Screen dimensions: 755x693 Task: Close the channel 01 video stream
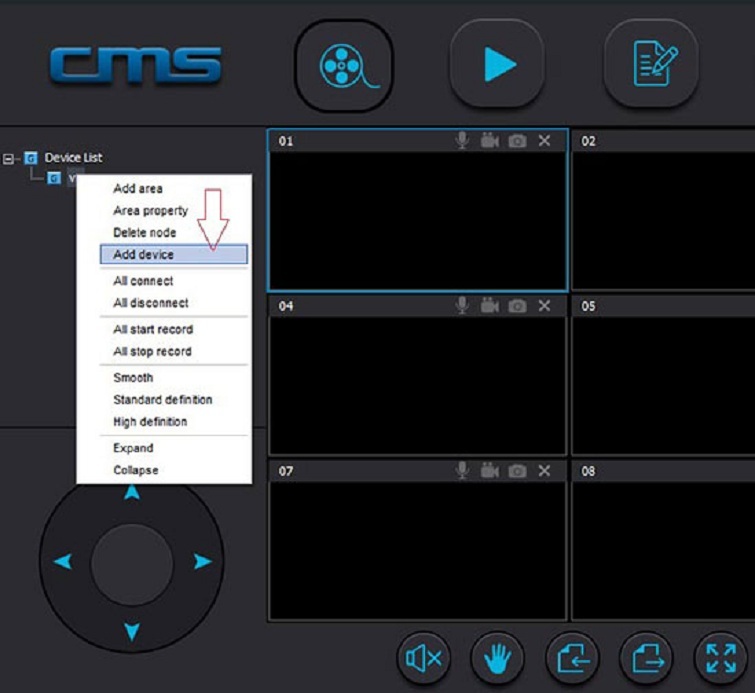click(x=544, y=141)
